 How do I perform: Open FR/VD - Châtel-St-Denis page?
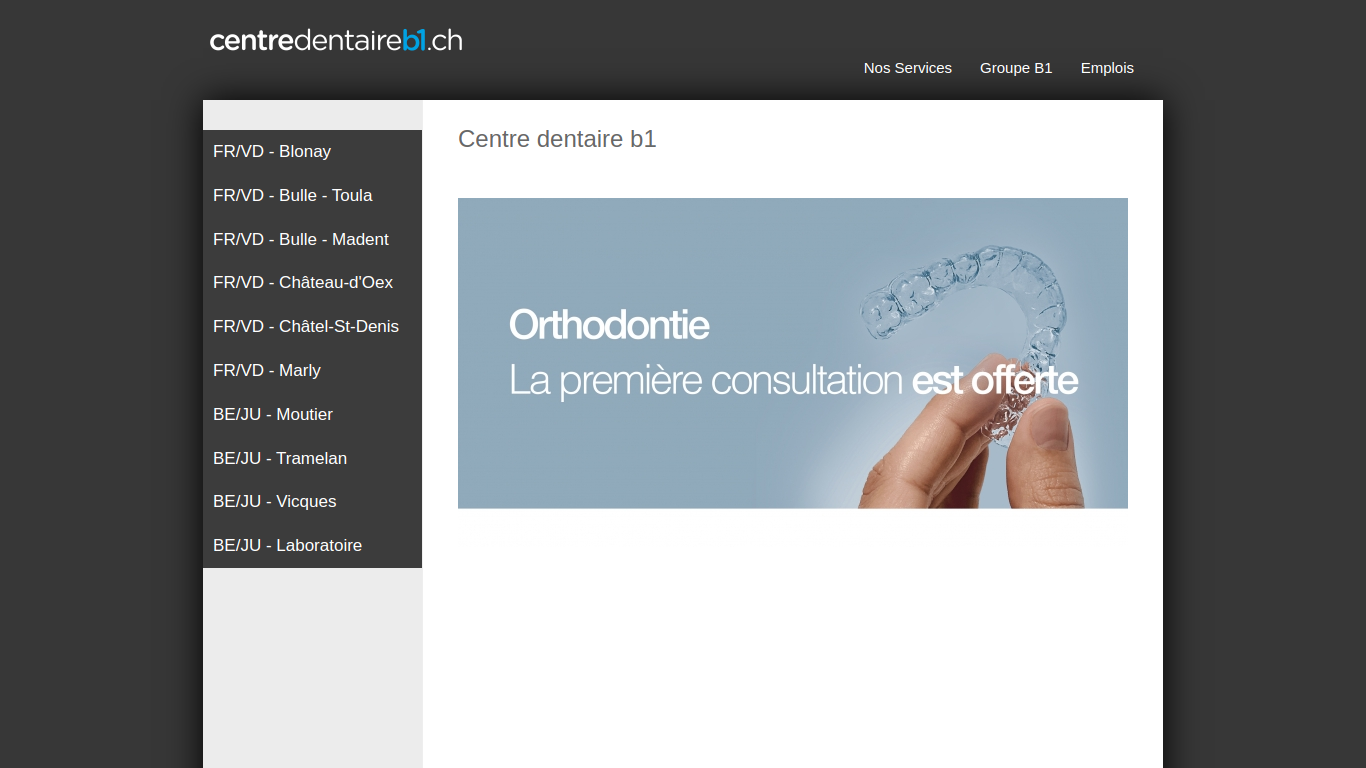(x=312, y=327)
